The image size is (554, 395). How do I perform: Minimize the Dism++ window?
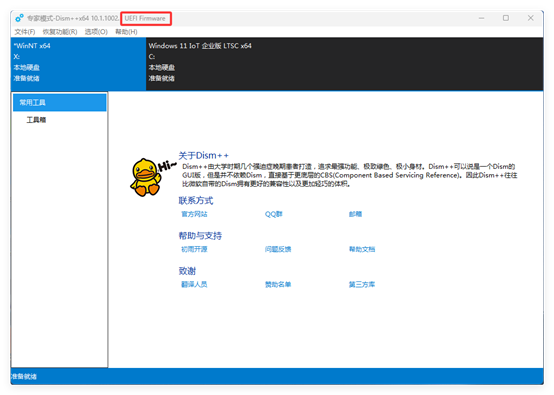[481, 18]
